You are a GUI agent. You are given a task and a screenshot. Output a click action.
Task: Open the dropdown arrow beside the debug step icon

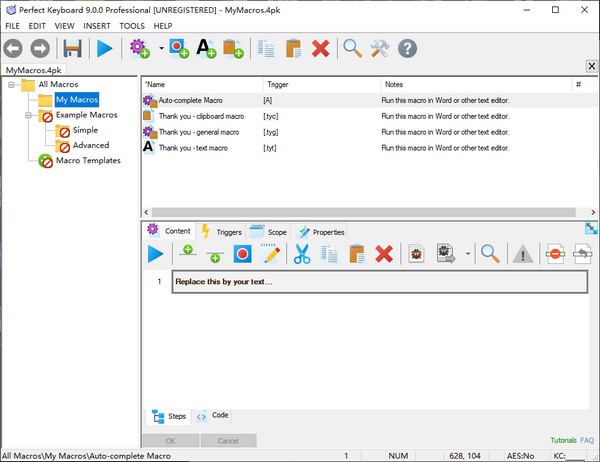tap(468, 255)
